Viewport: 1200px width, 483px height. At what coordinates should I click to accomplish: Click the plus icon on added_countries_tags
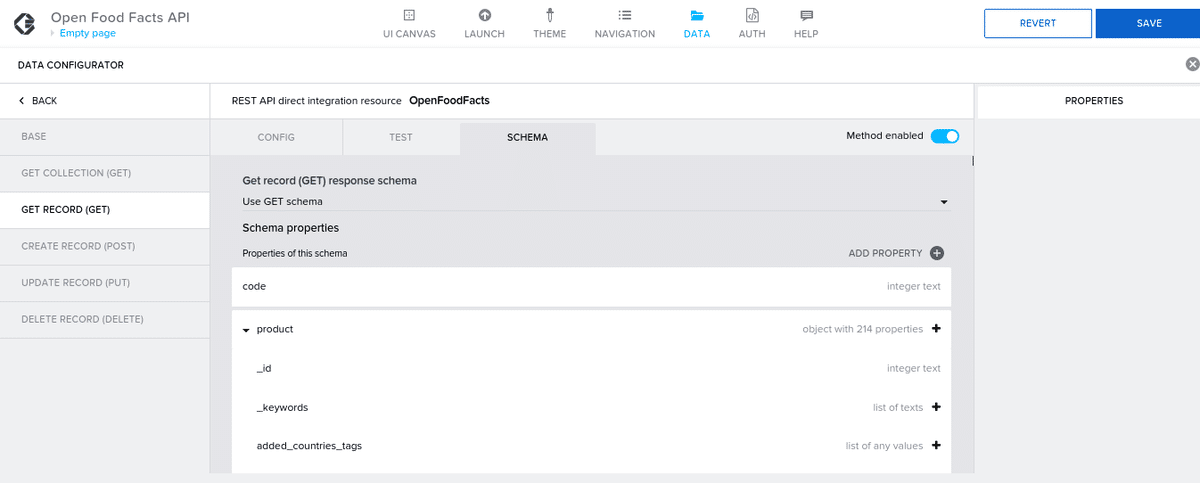936,445
